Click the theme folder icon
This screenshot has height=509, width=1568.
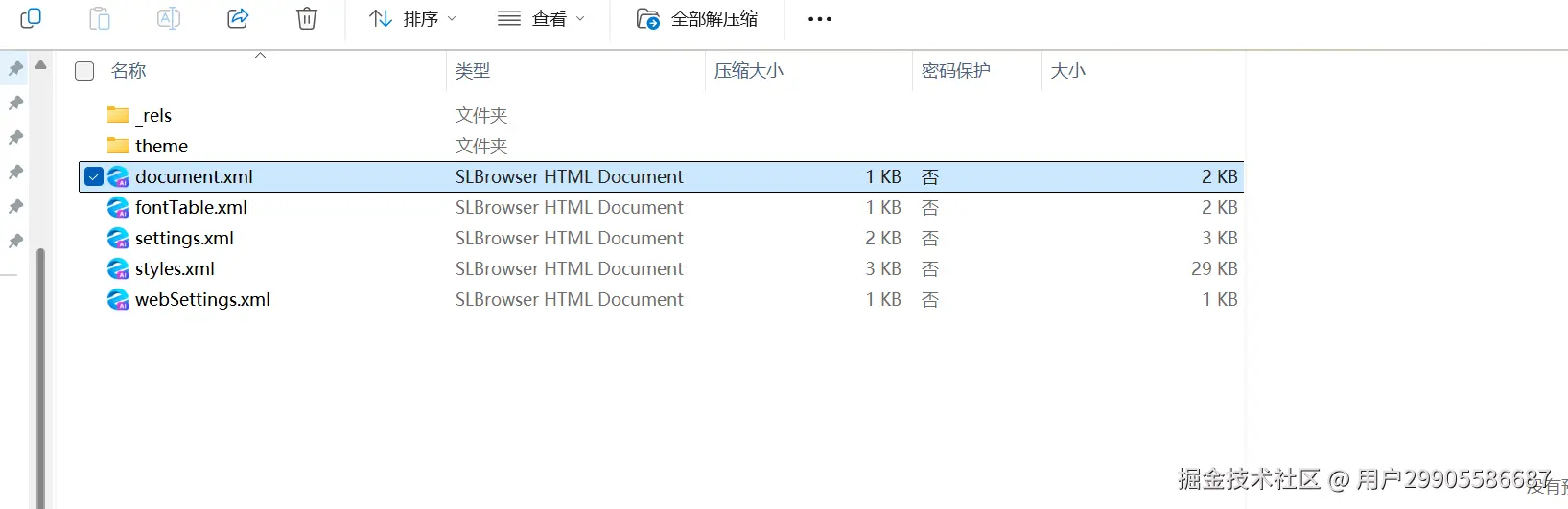point(118,146)
